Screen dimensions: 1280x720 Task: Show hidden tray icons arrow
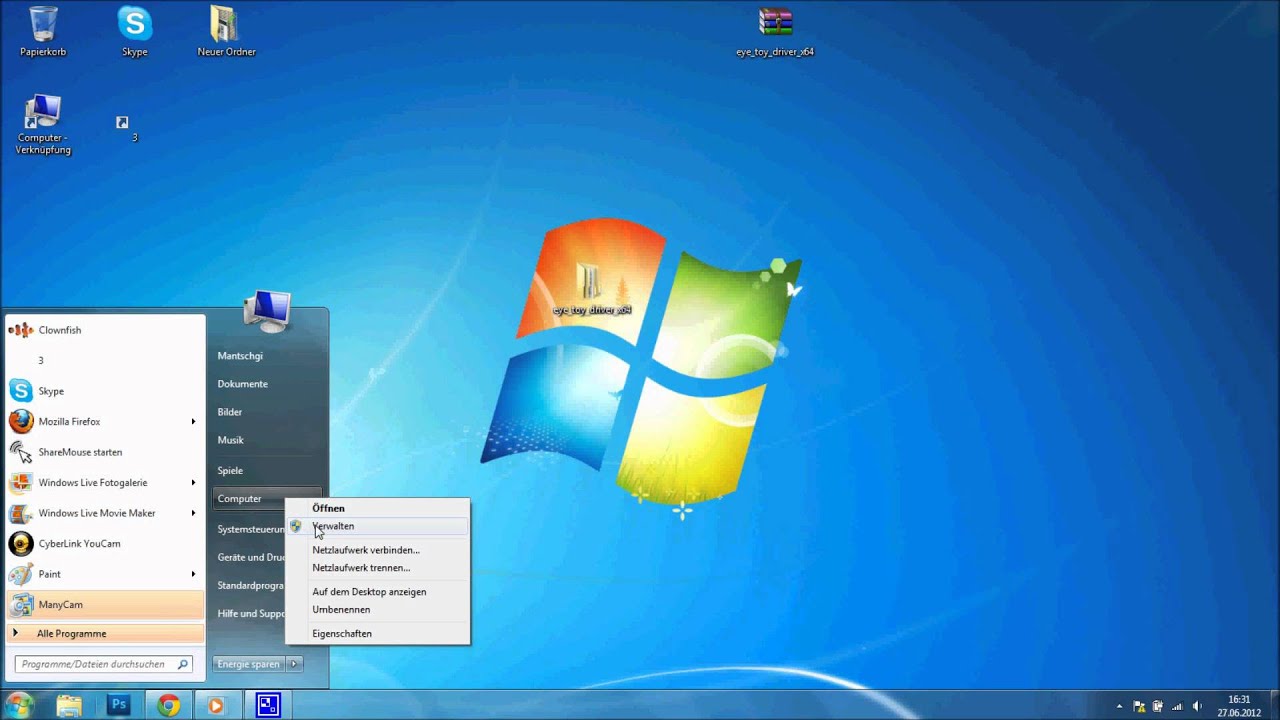coord(1119,706)
